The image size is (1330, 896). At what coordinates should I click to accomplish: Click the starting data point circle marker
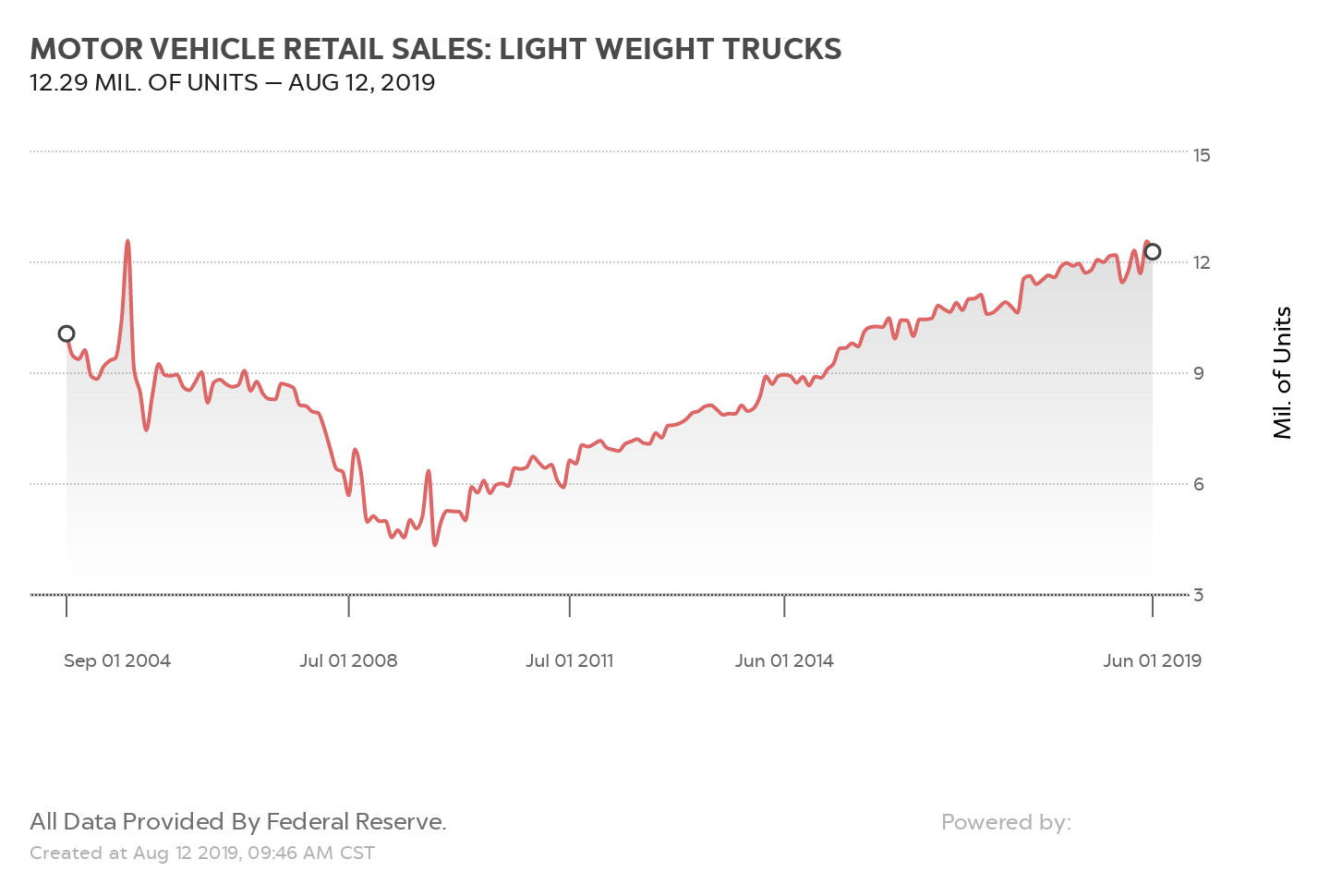[66, 333]
